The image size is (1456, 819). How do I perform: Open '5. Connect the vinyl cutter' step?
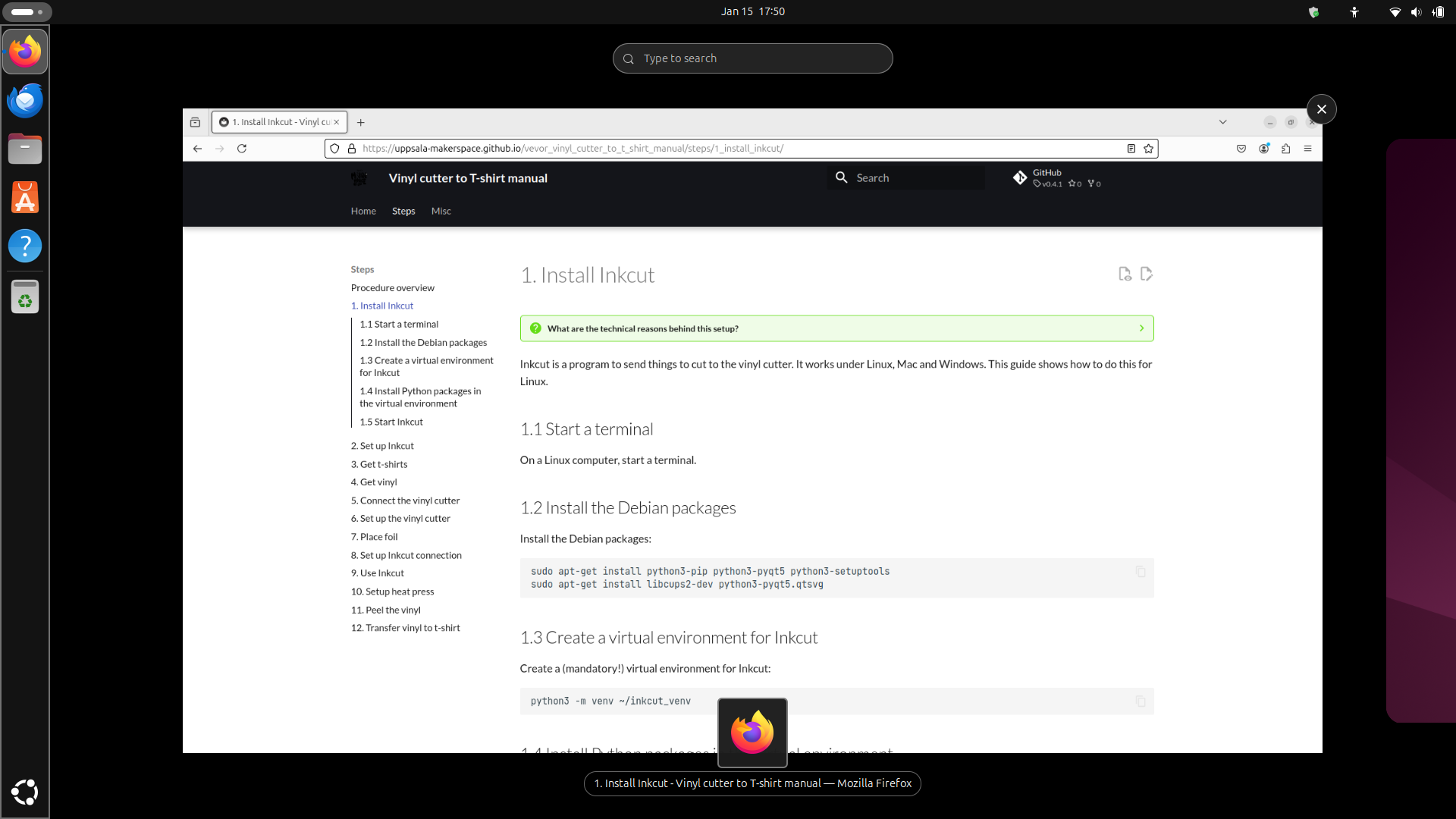click(x=406, y=501)
